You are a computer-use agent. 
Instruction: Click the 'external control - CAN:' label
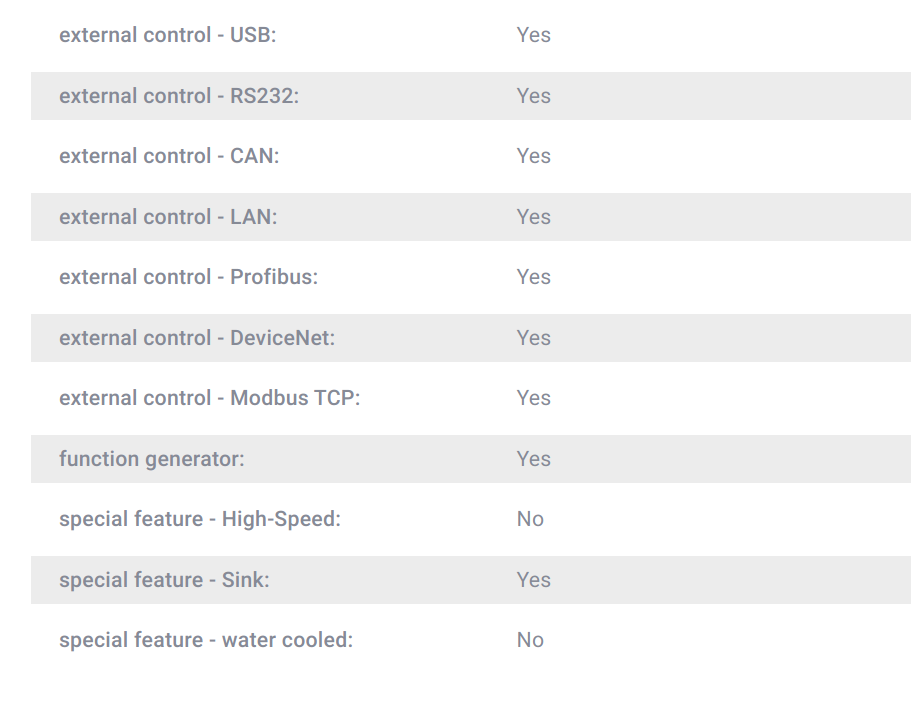(x=169, y=156)
